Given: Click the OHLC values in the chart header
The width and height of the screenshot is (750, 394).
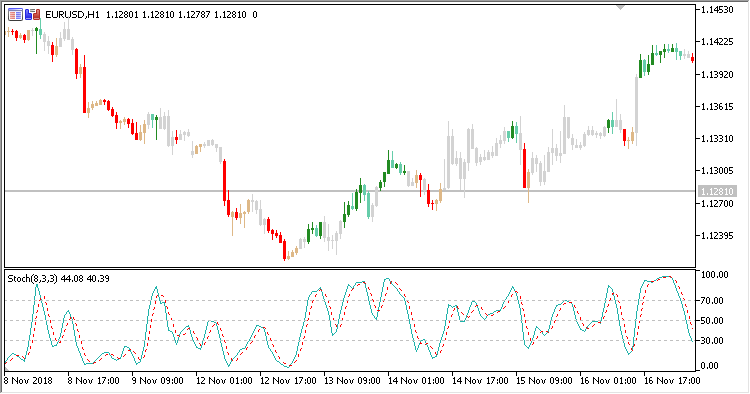Looking at the screenshot, I should [x=176, y=15].
